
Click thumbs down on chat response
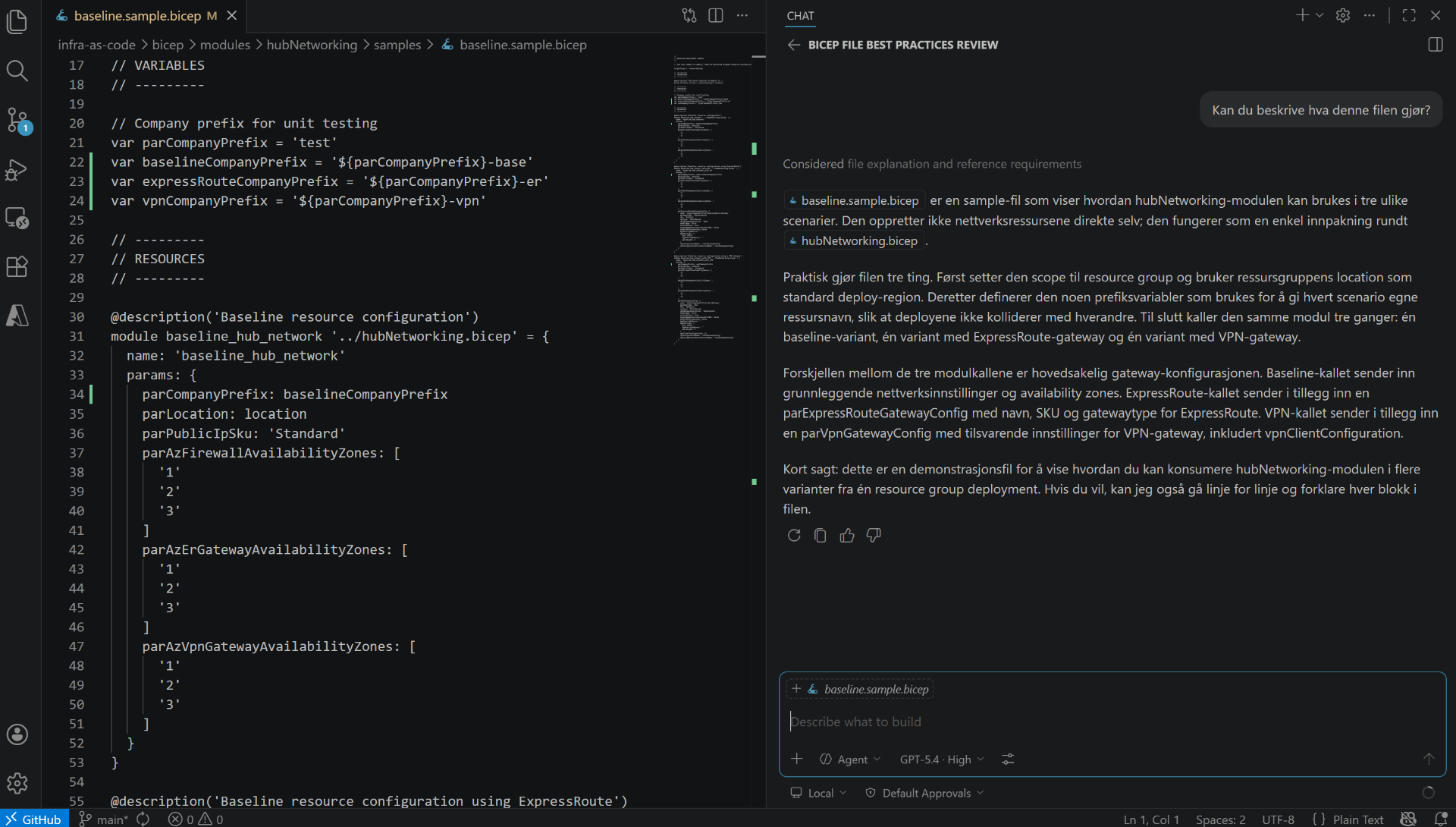[x=874, y=536]
